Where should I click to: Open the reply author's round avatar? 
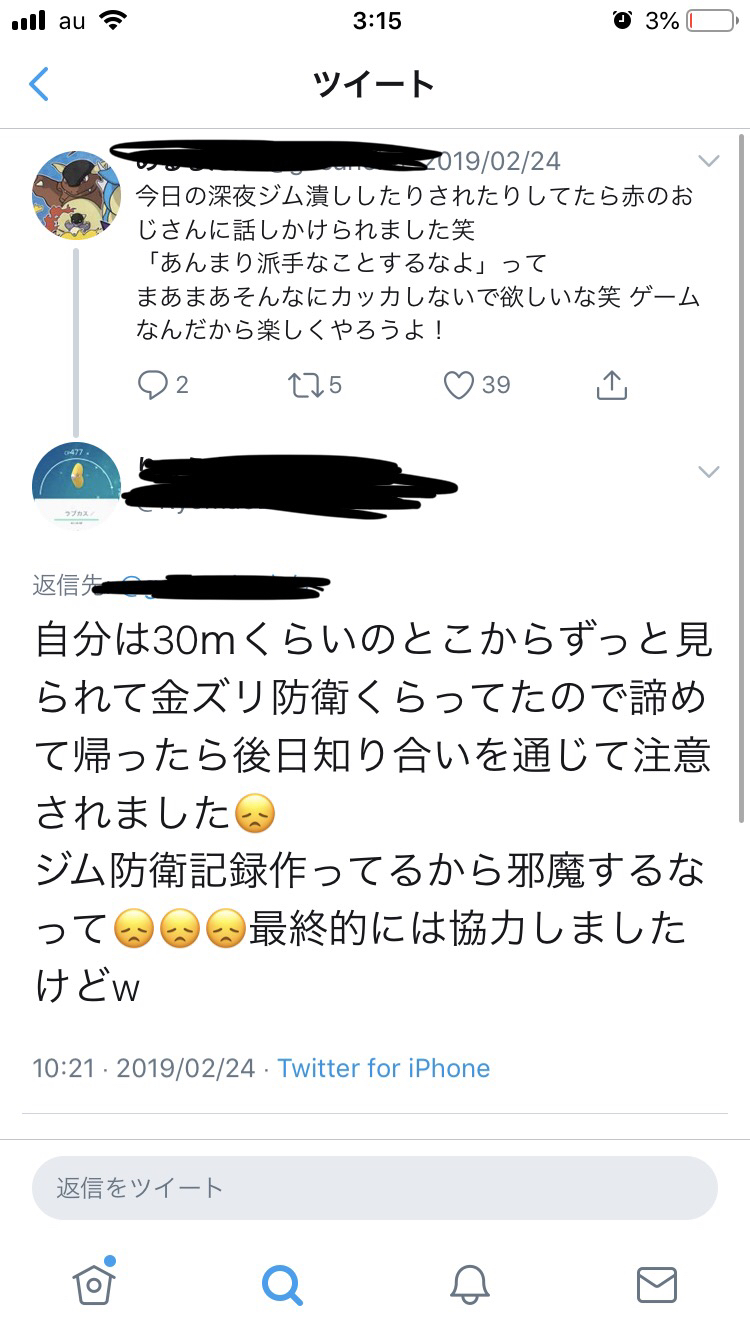click(77, 486)
